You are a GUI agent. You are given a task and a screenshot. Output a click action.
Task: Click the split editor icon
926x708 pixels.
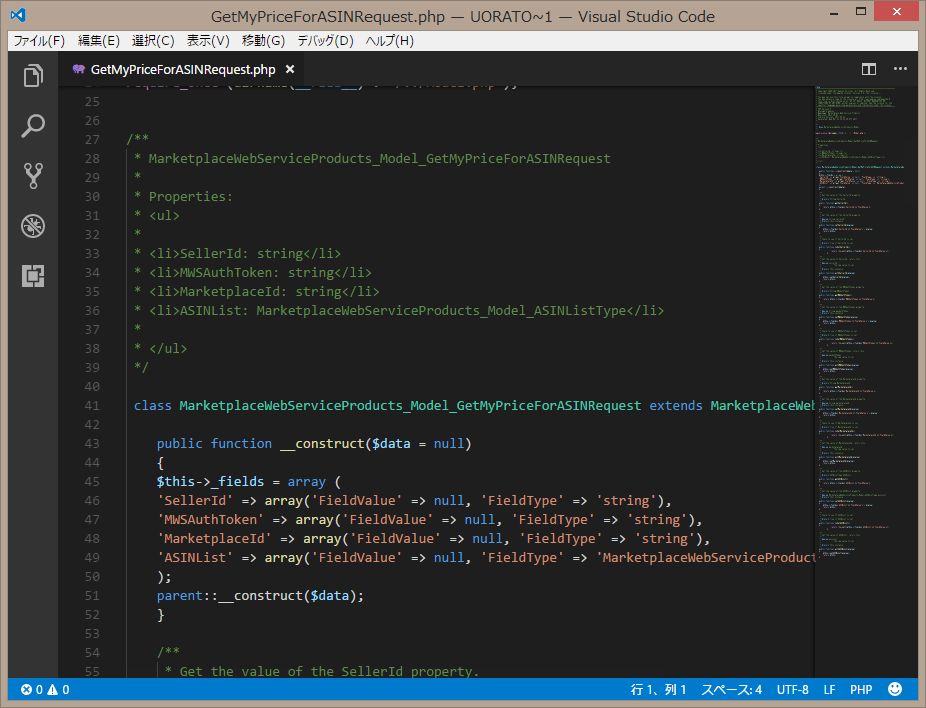(869, 69)
